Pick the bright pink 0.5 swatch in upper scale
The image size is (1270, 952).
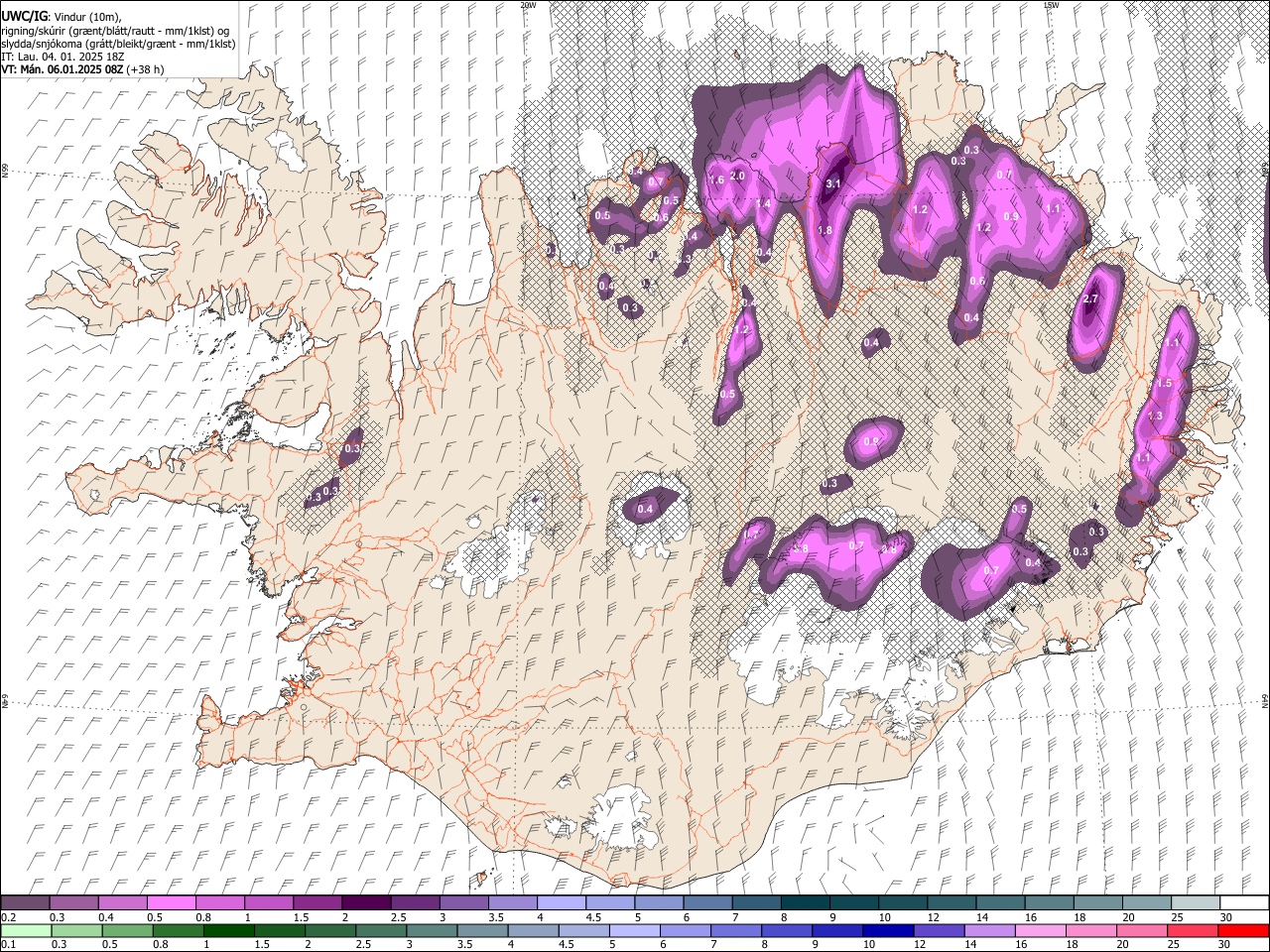(x=171, y=903)
